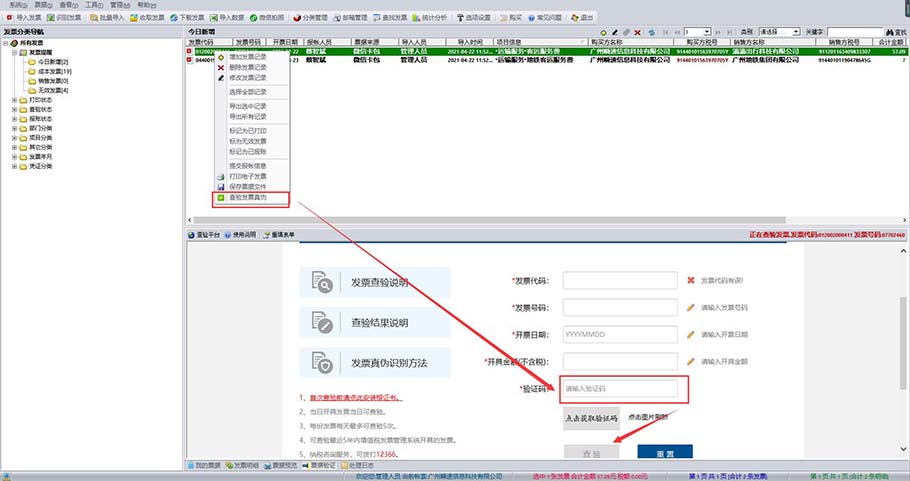
Task: Expand the 部门分类 tree folder
Action: click(x=14, y=128)
